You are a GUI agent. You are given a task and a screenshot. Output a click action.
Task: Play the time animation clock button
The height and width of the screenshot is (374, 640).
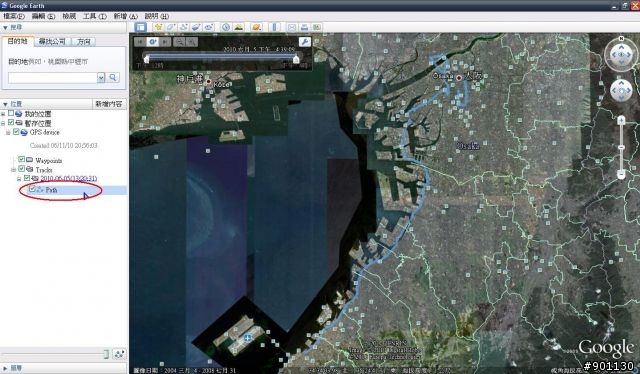tap(153, 42)
